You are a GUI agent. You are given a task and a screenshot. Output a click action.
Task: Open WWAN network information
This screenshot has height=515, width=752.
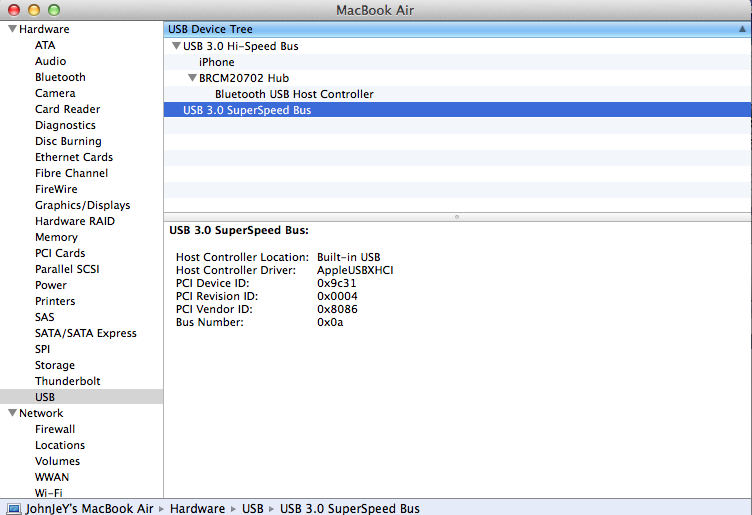point(52,477)
